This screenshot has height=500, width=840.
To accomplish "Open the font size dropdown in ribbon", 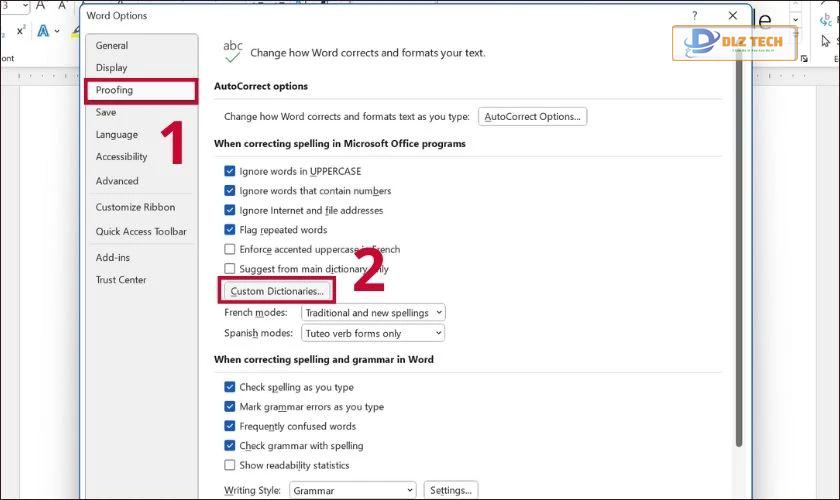I will tap(25, 5).
